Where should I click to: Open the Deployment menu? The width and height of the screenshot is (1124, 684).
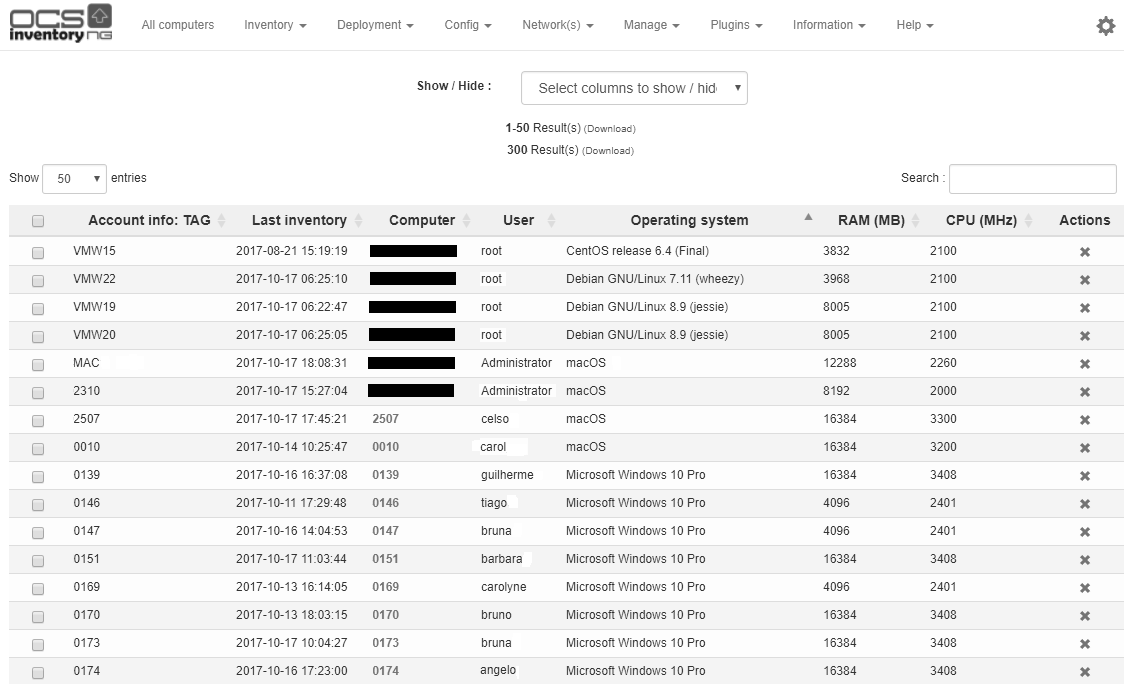point(374,25)
